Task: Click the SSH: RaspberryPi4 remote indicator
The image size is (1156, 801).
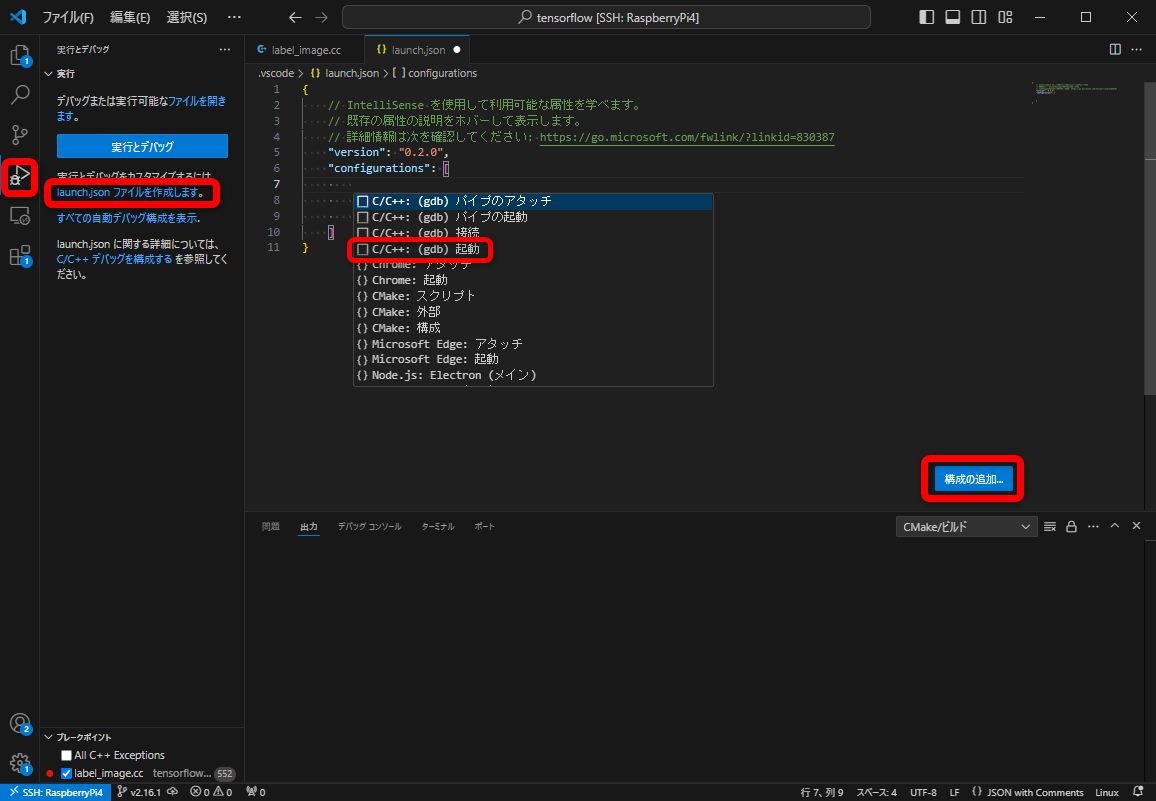Action: tap(56, 792)
